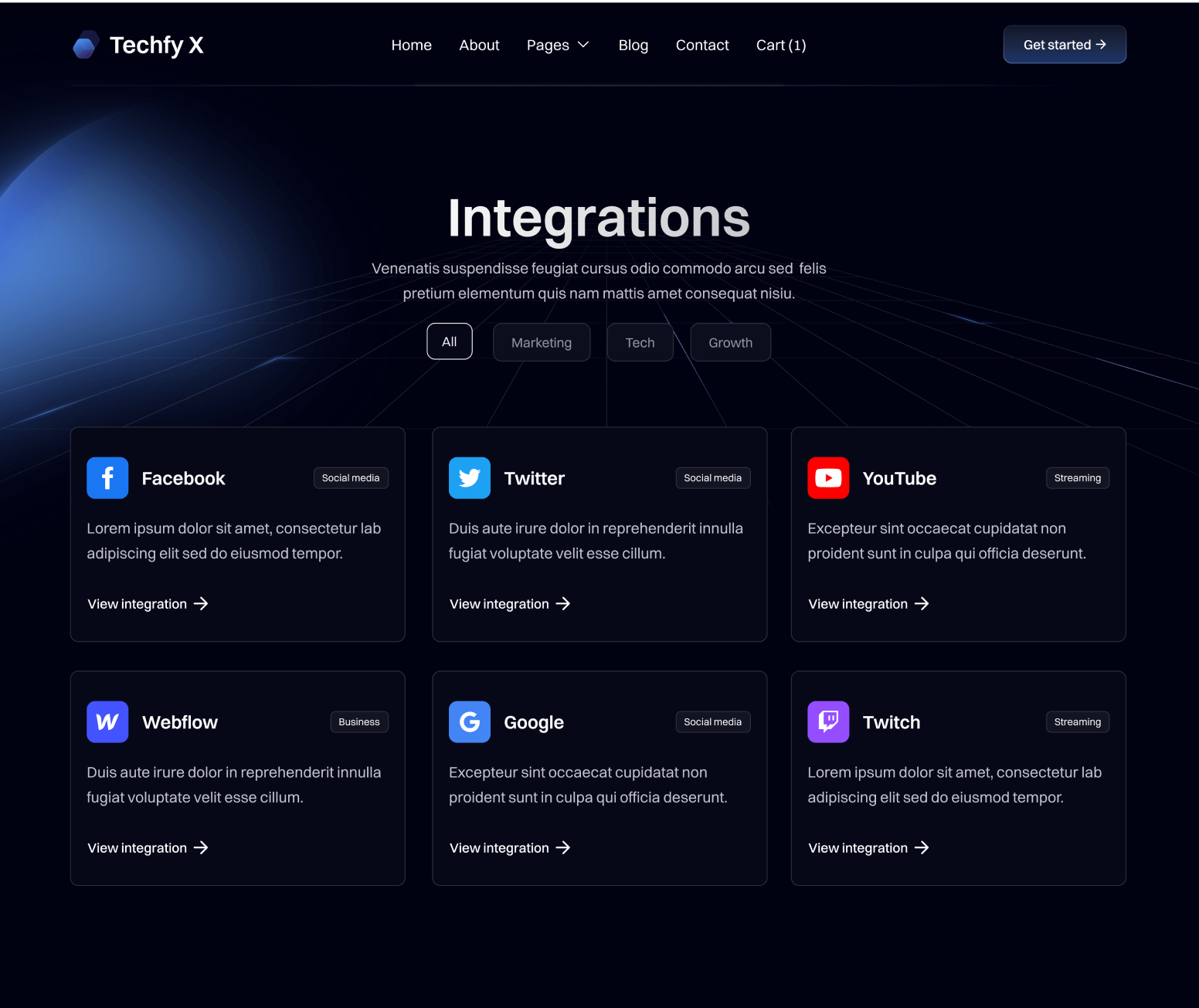This screenshot has width=1199, height=1008.
Task: Select the All filter tab
Action: click(450, 341)
